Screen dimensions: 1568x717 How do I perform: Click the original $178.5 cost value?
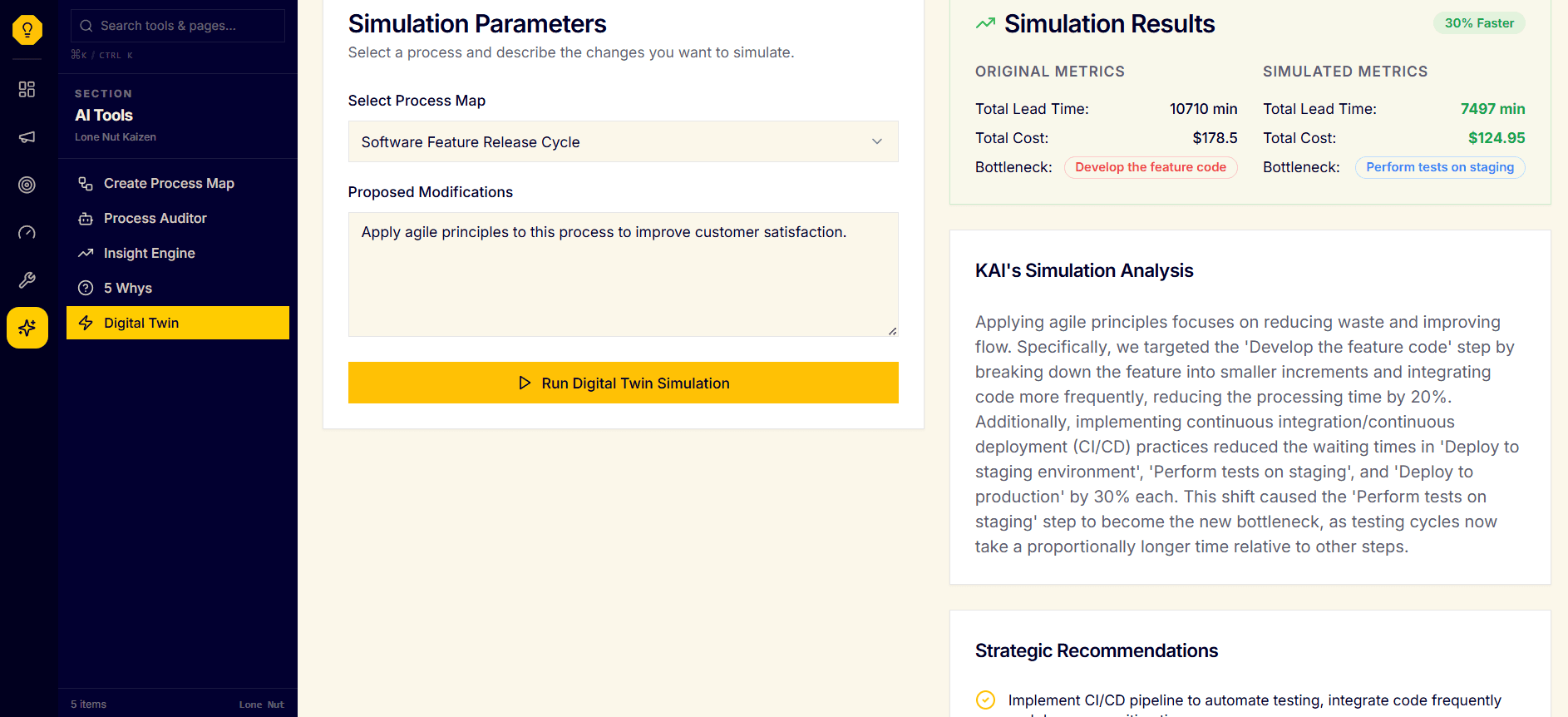(x=1215, y=138)
